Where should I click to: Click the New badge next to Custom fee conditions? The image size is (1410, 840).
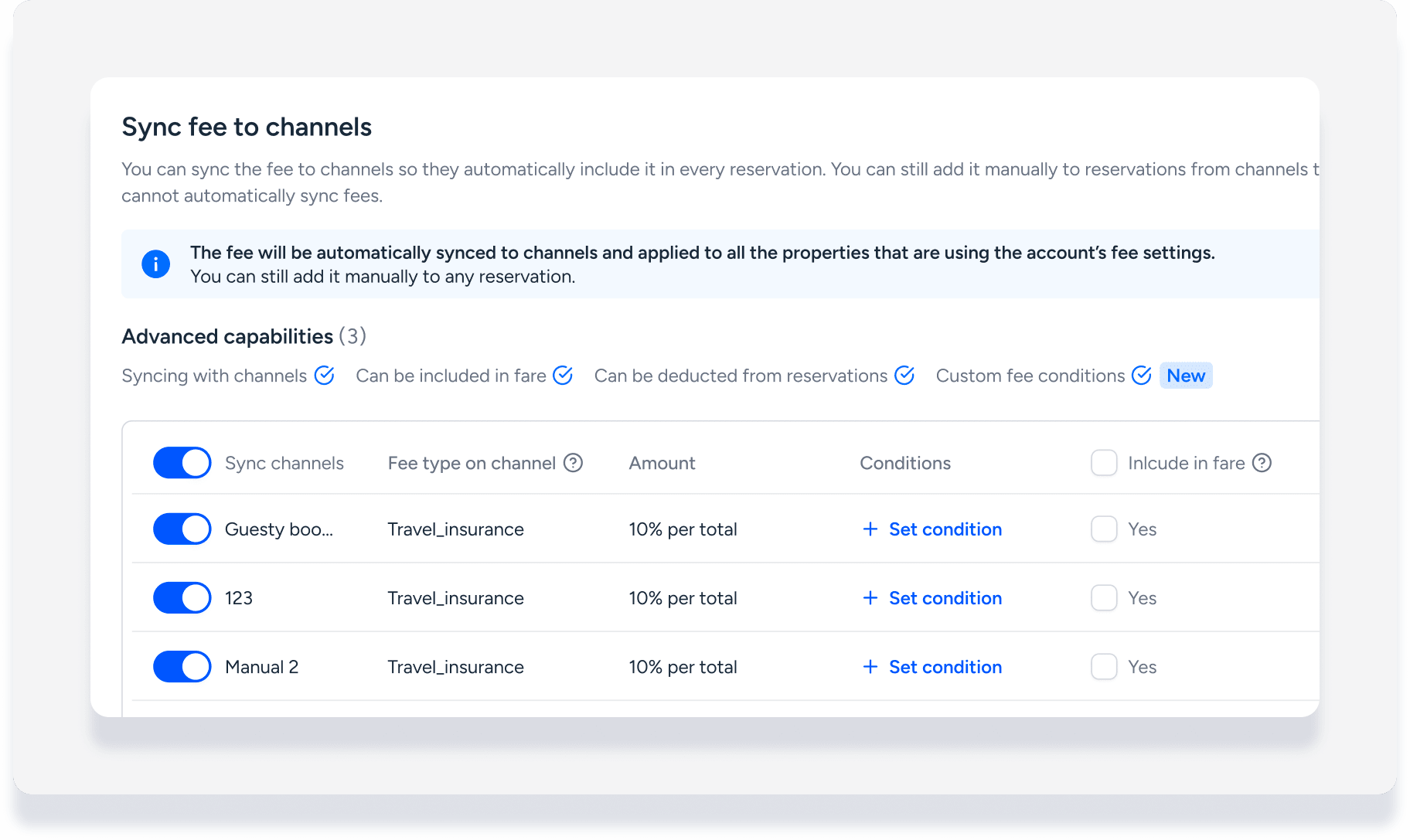(x=1186, y=376)
